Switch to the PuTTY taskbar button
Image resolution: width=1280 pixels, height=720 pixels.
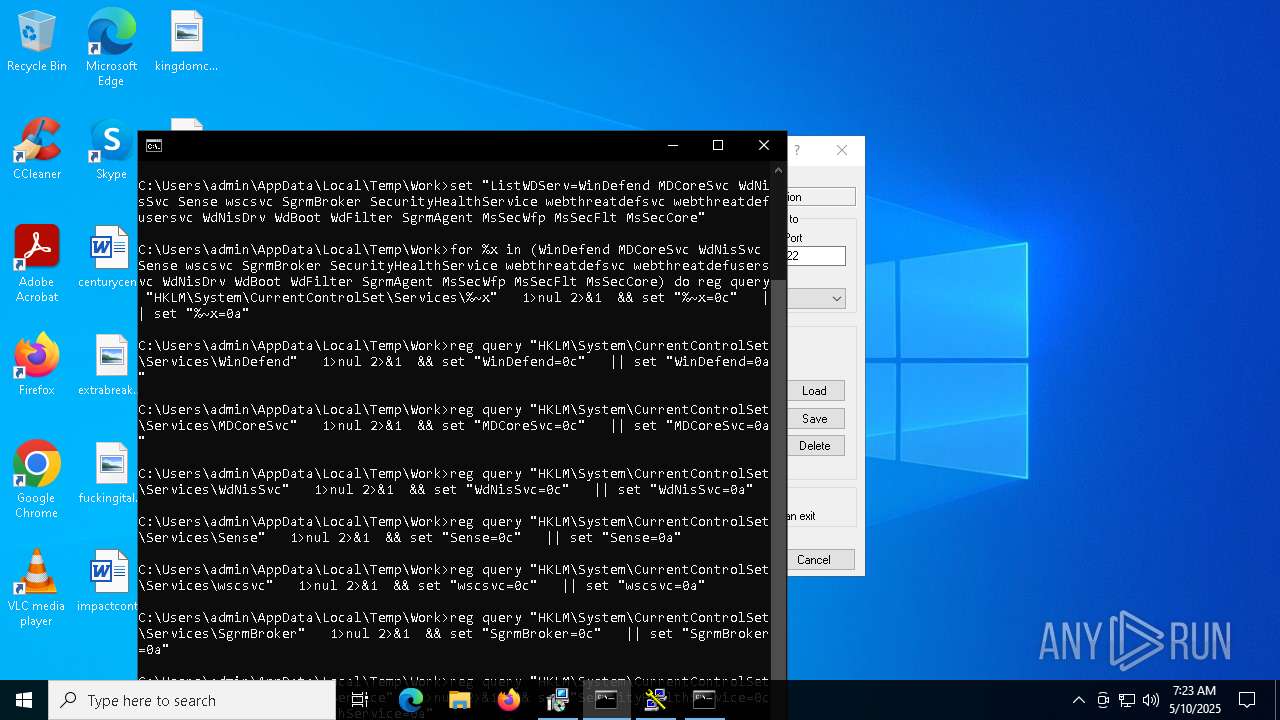click(x=656, y=700)
